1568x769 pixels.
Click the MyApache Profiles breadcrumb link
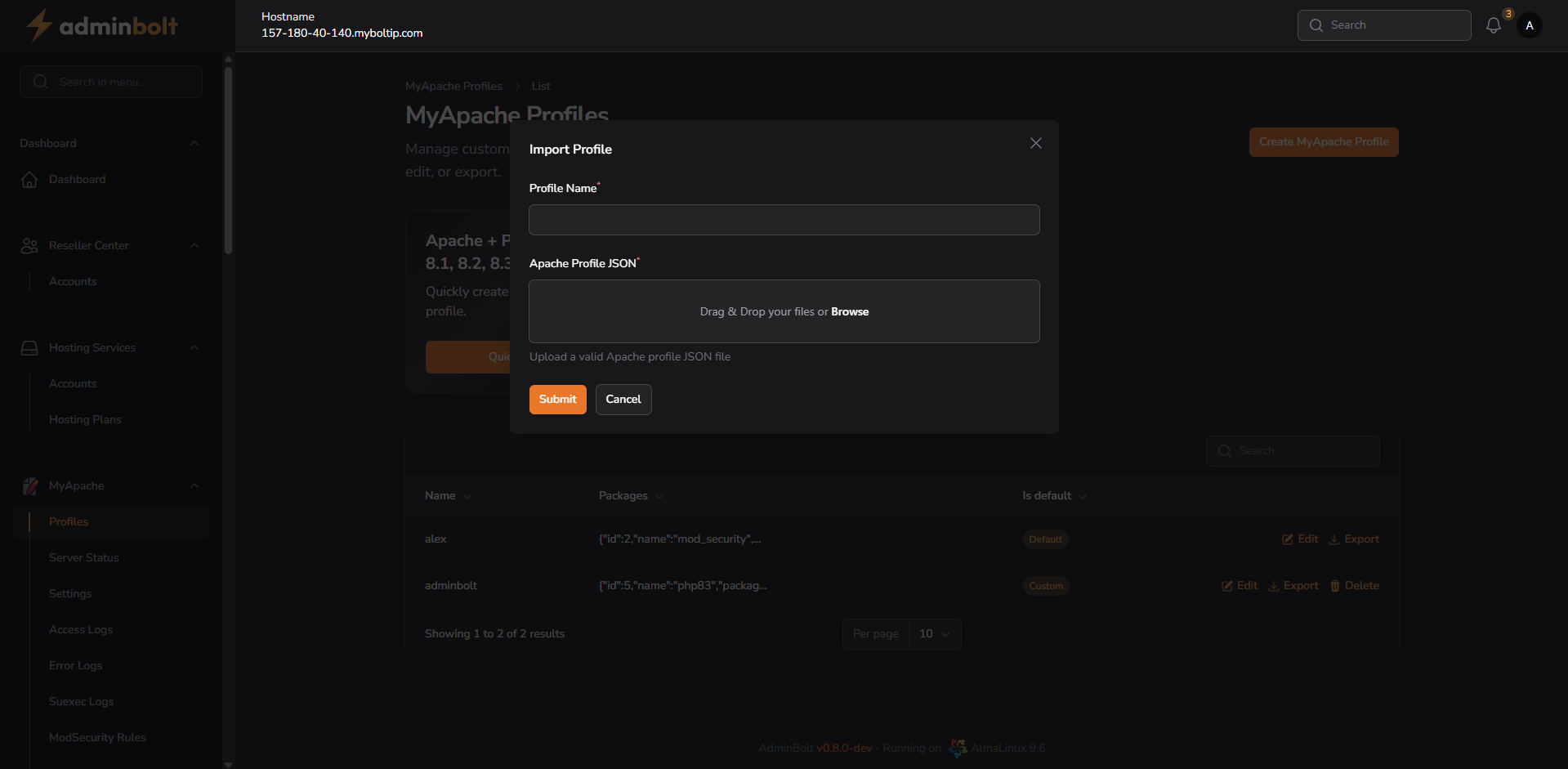pos(453,86)
